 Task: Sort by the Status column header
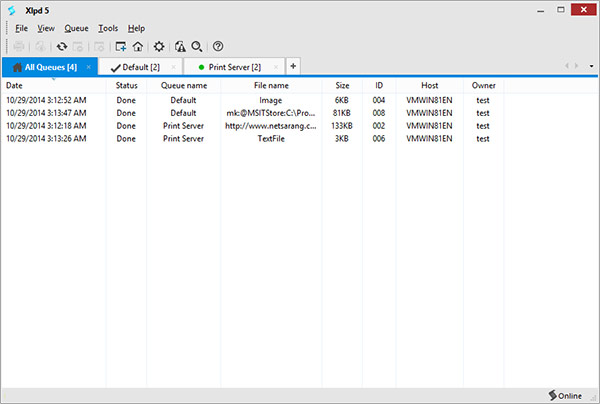[x=126, y=85]
